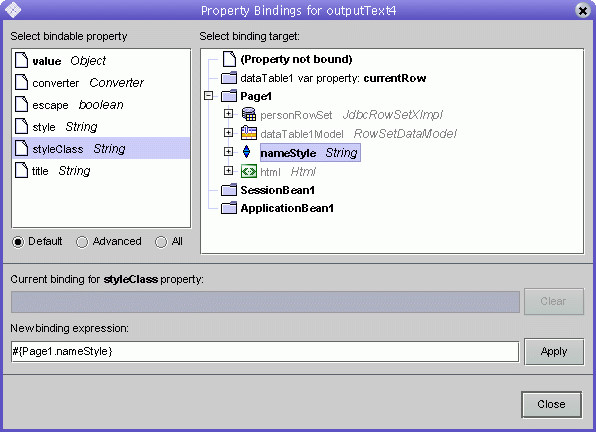596x432 pixels.
Task: Select the Default radio button
Action: (x=18, y=242)
